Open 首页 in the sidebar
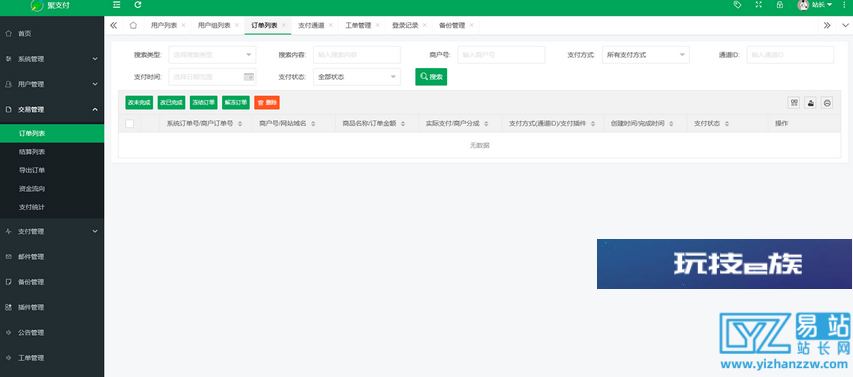 pos(52,34)
